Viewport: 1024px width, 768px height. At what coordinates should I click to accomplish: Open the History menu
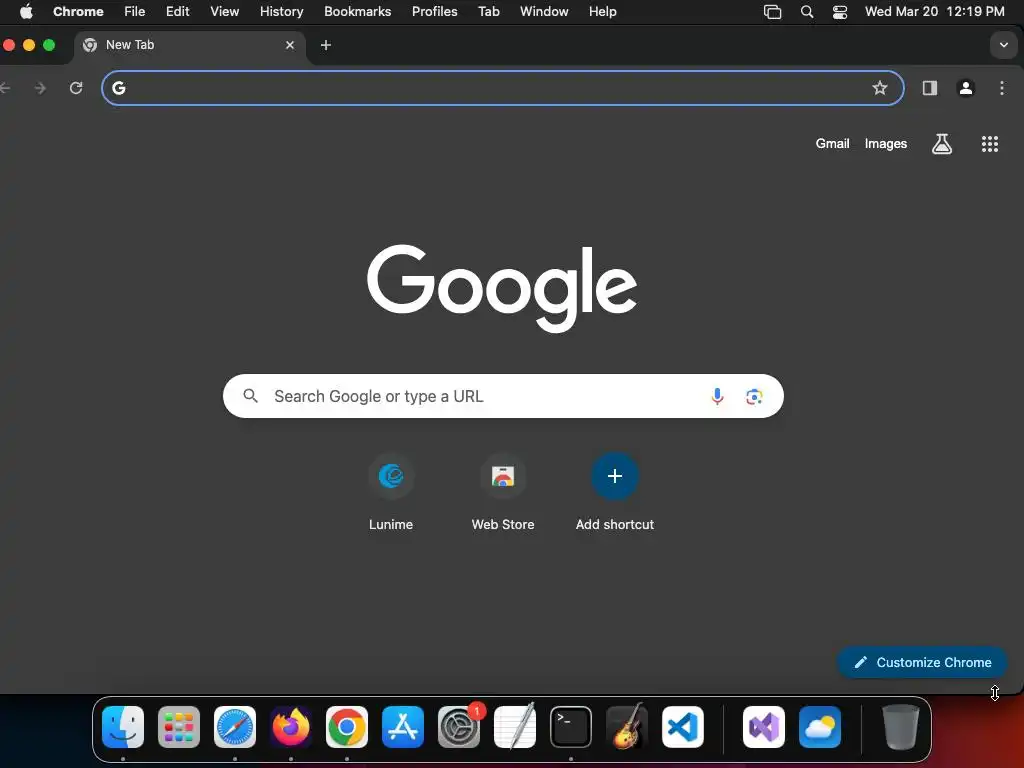point(281,11)
